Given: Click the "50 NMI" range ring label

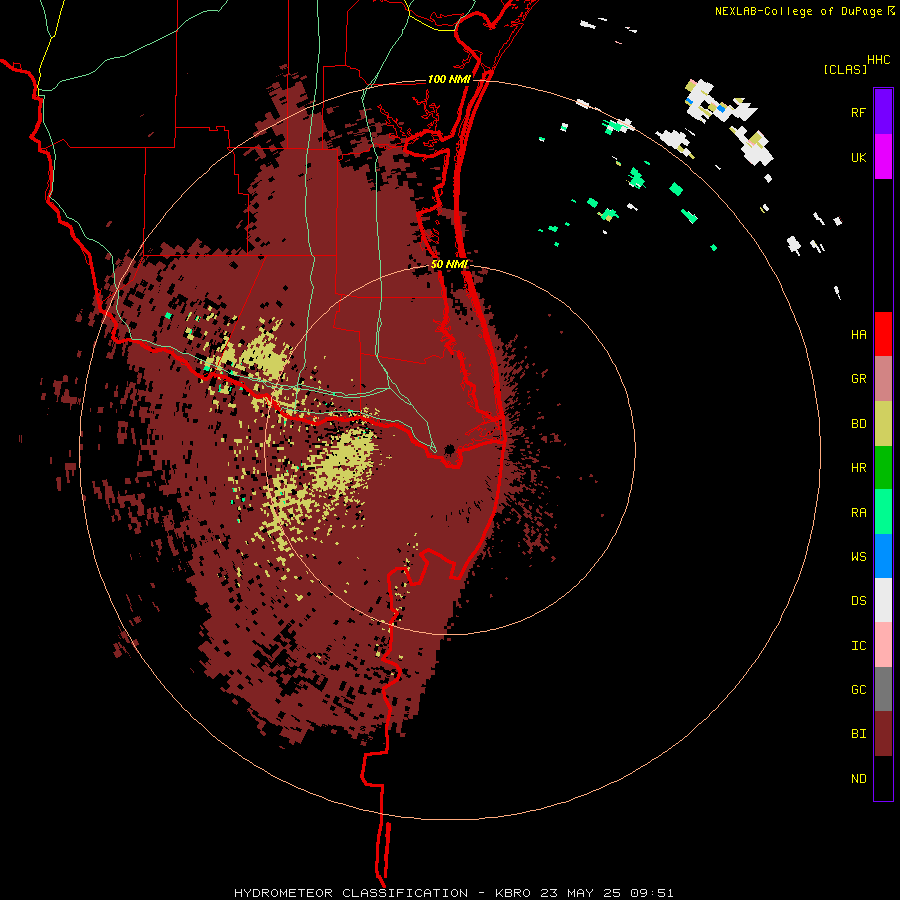Looking at the screenshot, I should tap(449, 264).
